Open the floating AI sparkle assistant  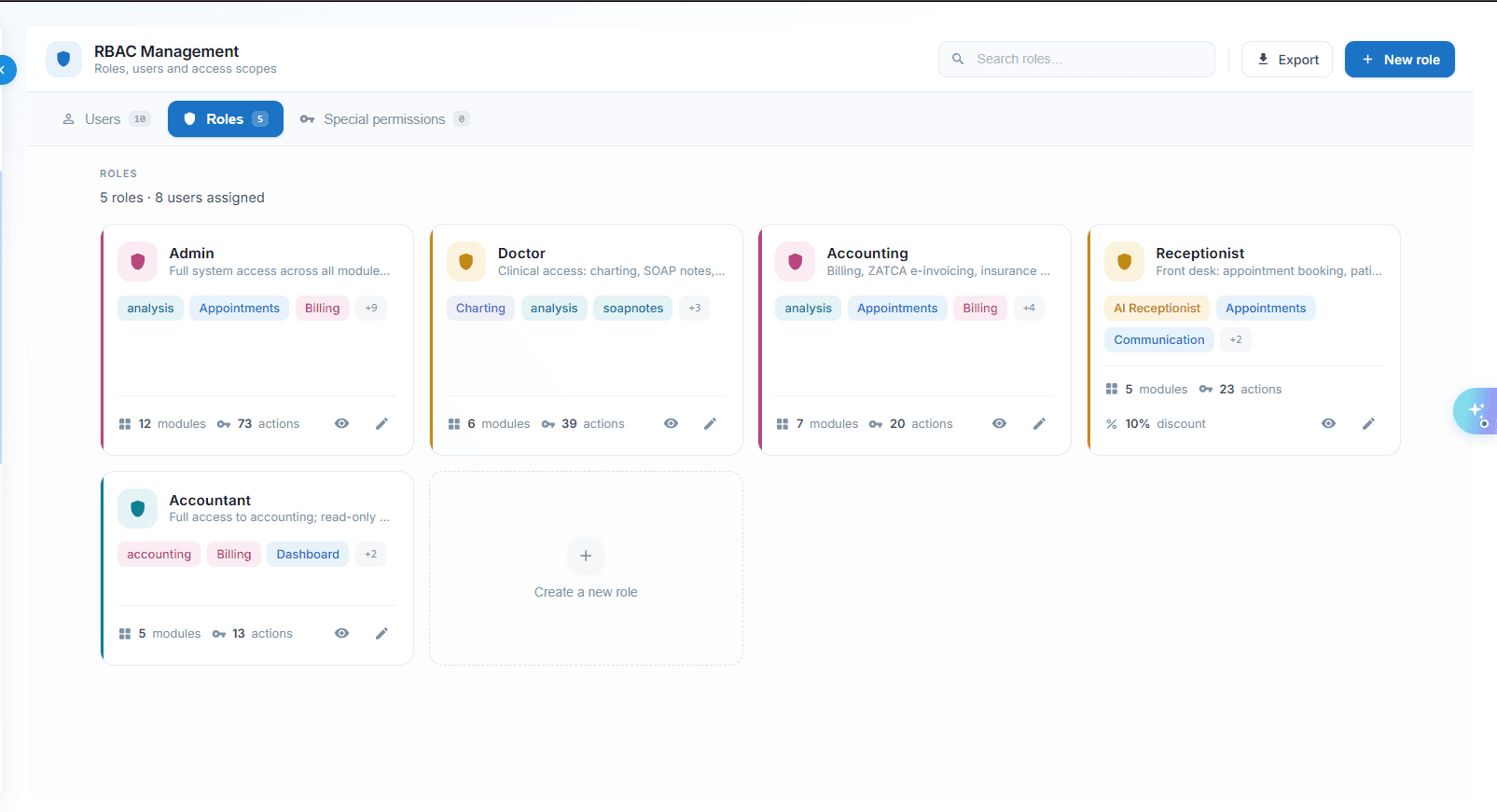point(1476,411)
